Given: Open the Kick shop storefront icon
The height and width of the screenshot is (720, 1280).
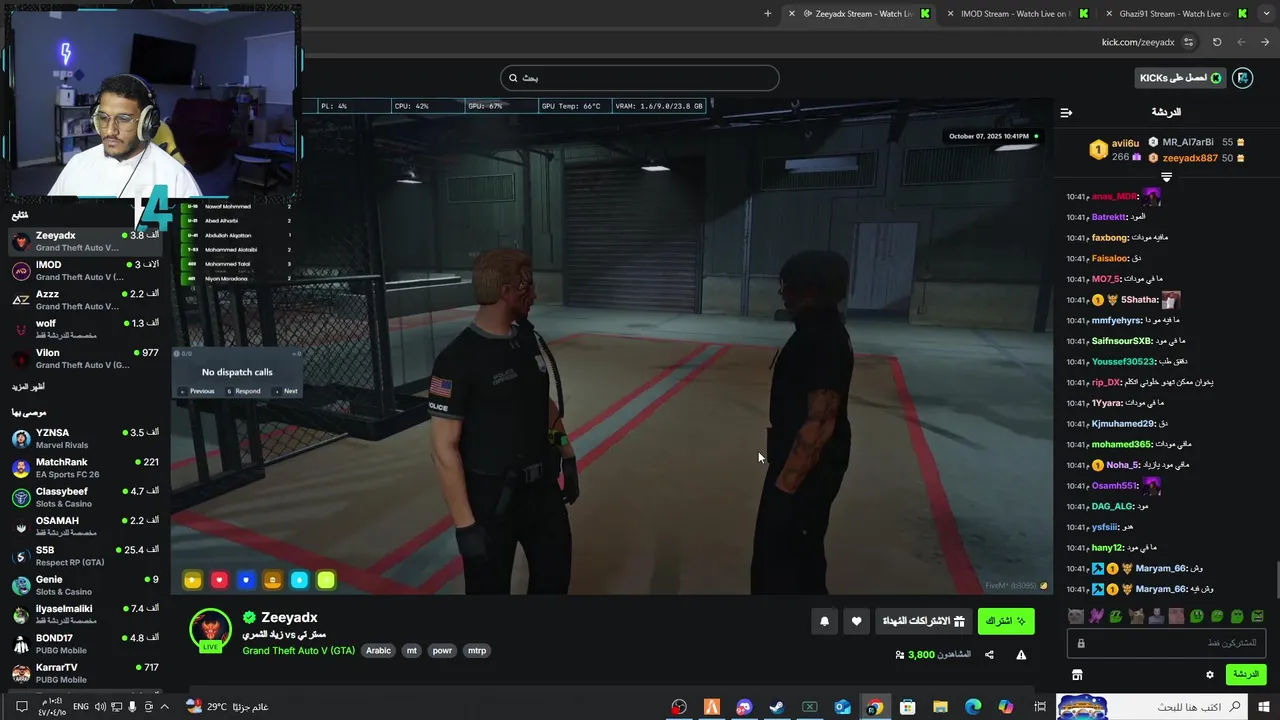Looking at the screenshot, I should [x=1077, y=675].
